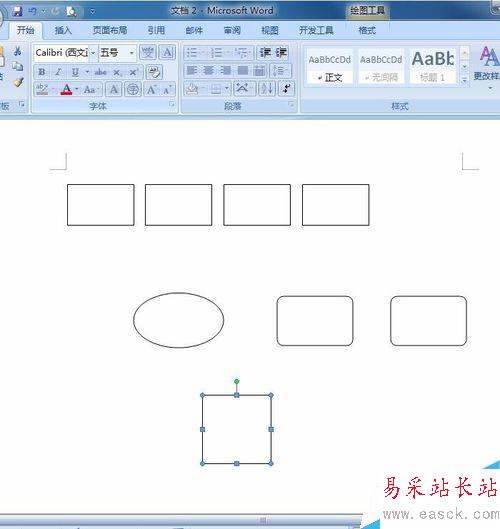Open the Line Spacing dropdown
Image resolution: width=500 pixels, height=529 pixels.
[x=281, y=71]
